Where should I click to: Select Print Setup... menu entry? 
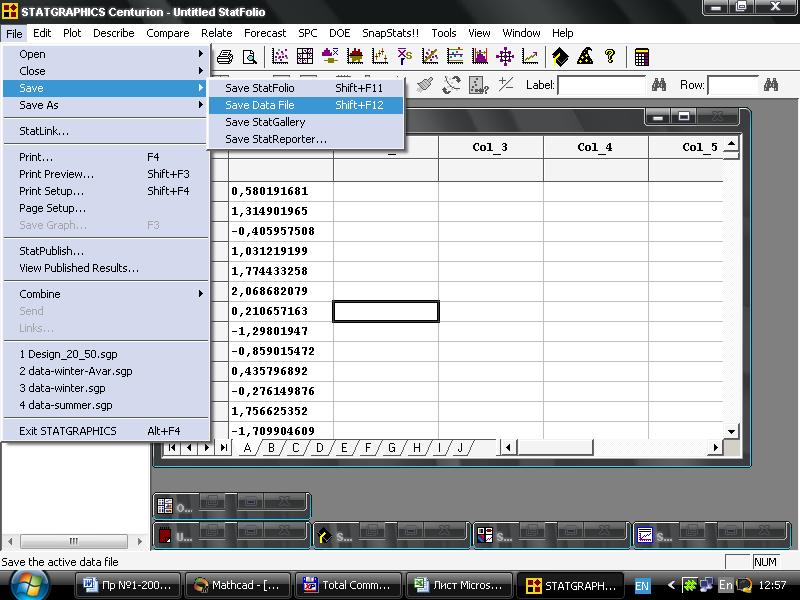click(106, 191)
